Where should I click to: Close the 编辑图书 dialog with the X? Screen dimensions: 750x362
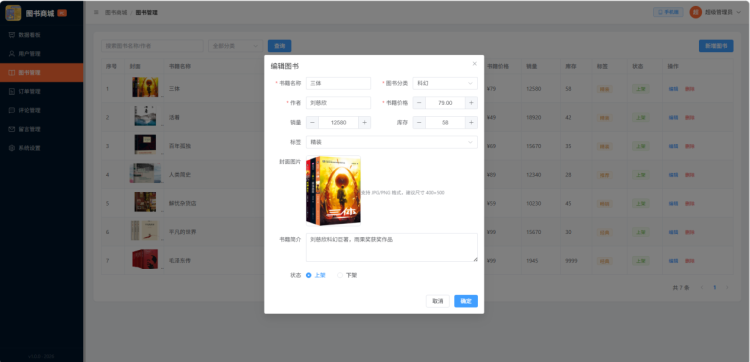coord(474,64)
